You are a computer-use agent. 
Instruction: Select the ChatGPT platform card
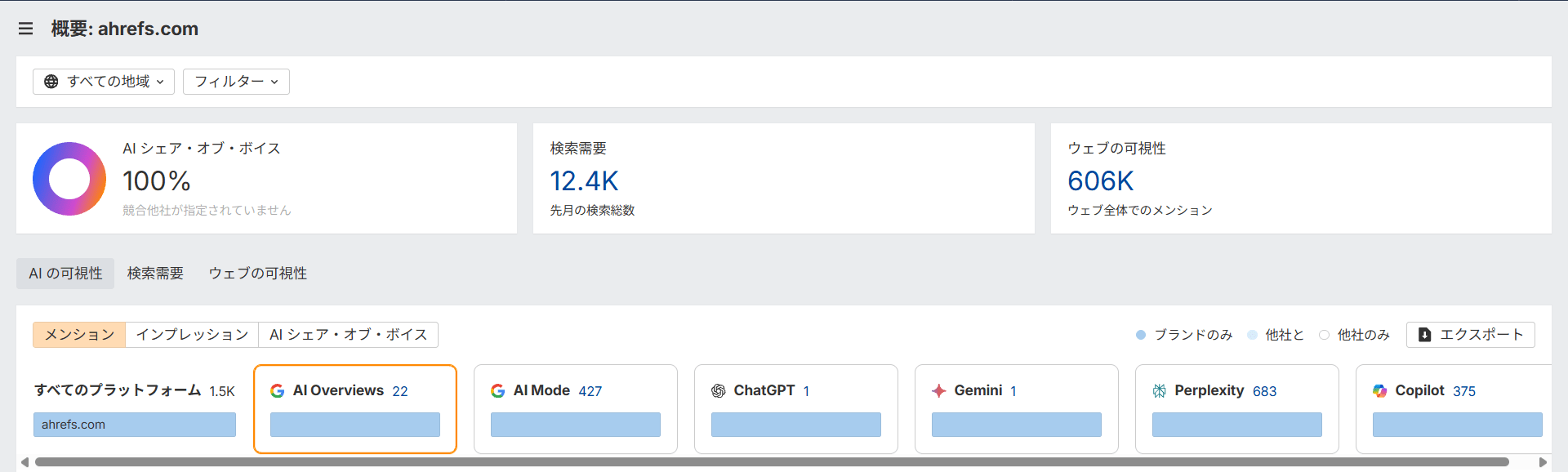[796, 409]
